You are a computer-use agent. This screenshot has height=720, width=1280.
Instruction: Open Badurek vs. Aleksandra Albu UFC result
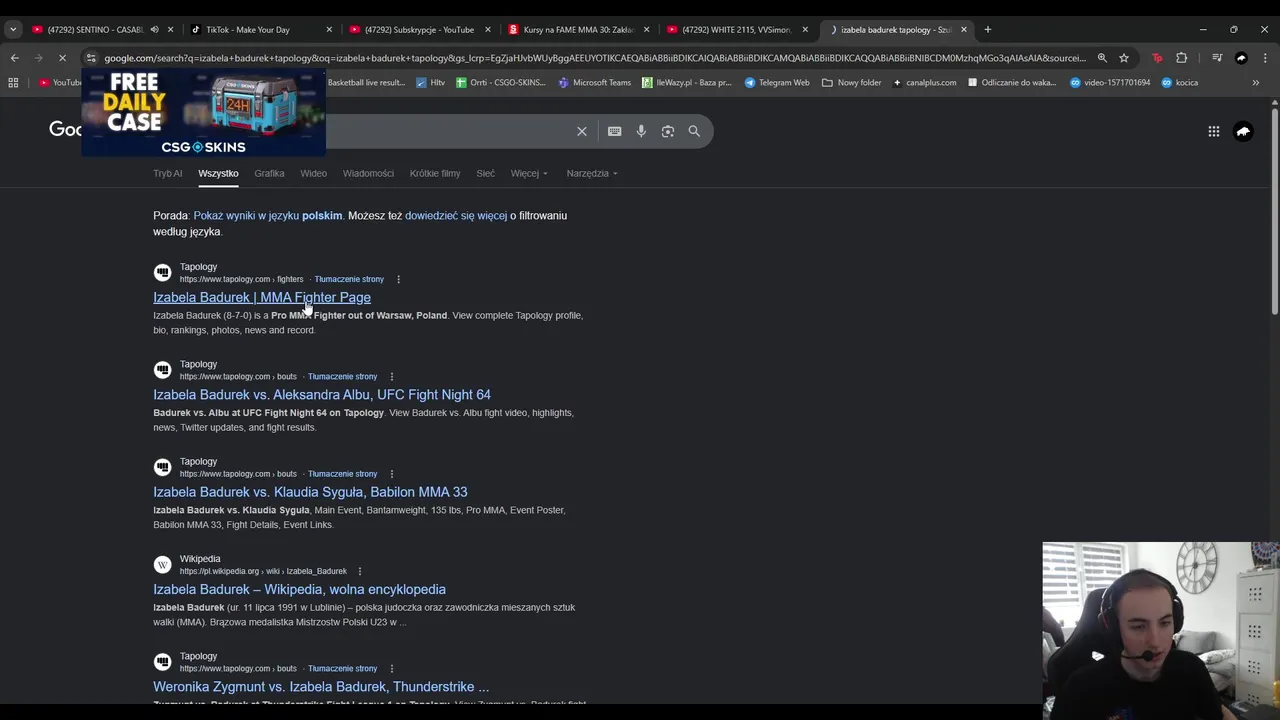[x=322, y=395]
